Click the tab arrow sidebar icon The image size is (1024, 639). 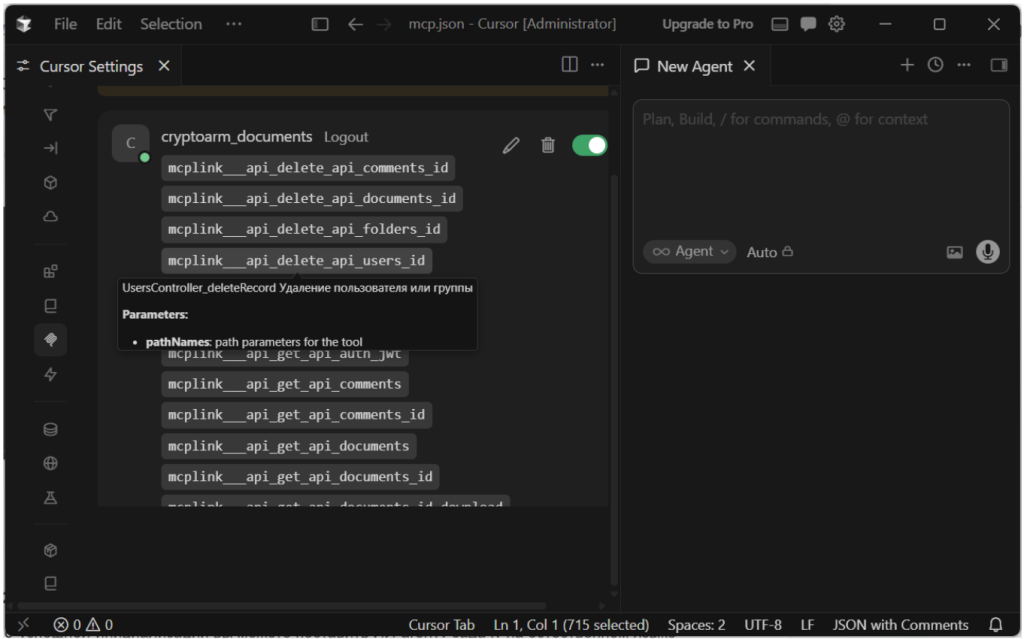50,148
